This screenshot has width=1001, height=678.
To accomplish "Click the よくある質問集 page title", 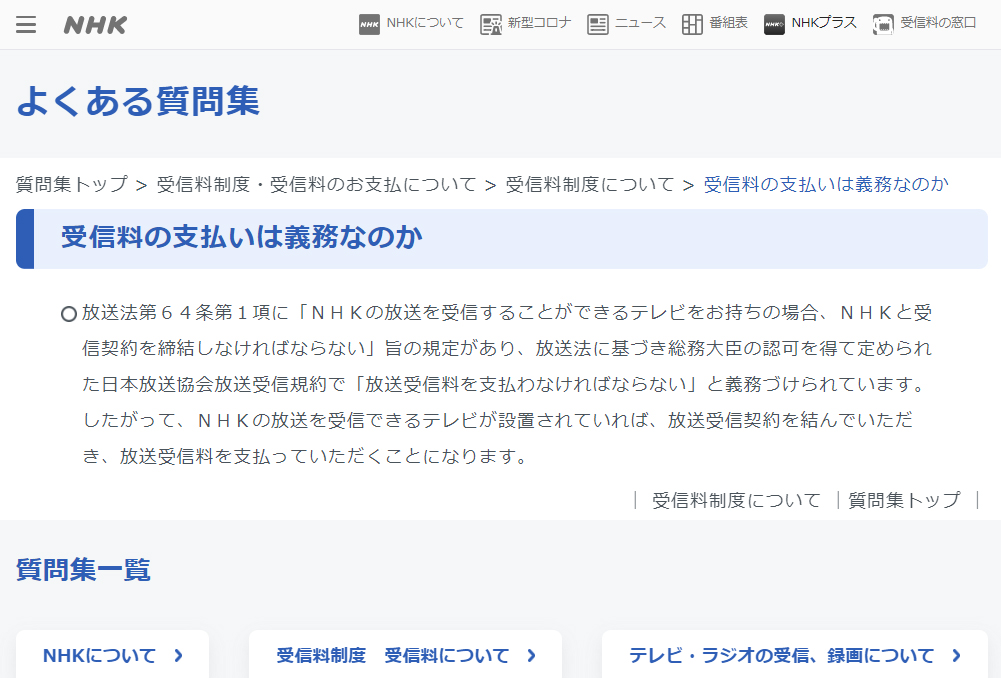I will tap(138, 101).
